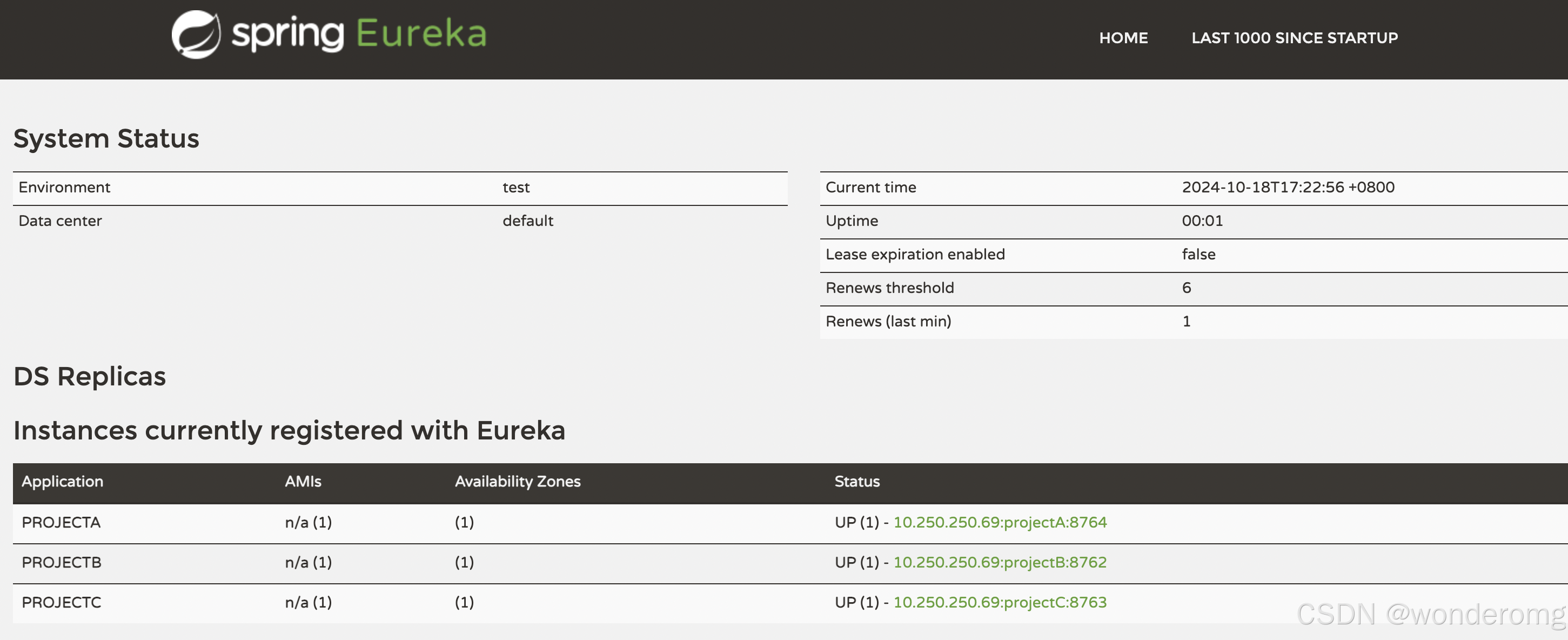Select the PROJECTC application cell

point(62,603)
